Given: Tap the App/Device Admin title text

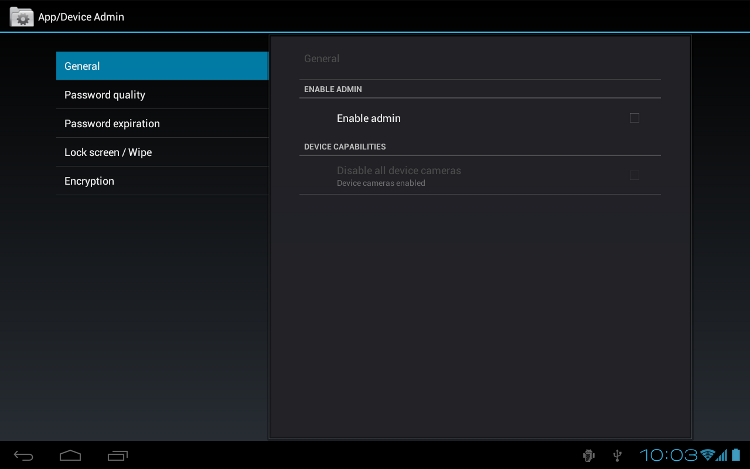Looking at the screenshot, I should click(x=81, y=17).
